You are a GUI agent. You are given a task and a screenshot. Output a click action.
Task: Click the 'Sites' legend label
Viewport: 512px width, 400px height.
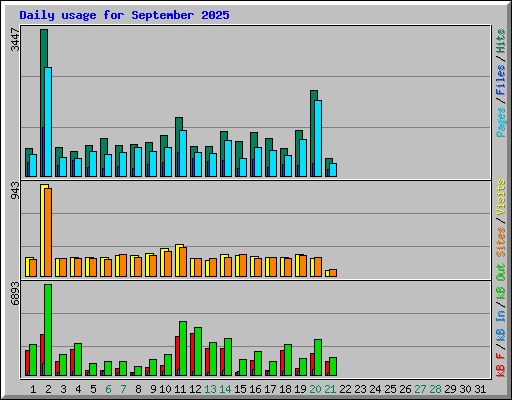pyautogui.click(x=501, y=242)
